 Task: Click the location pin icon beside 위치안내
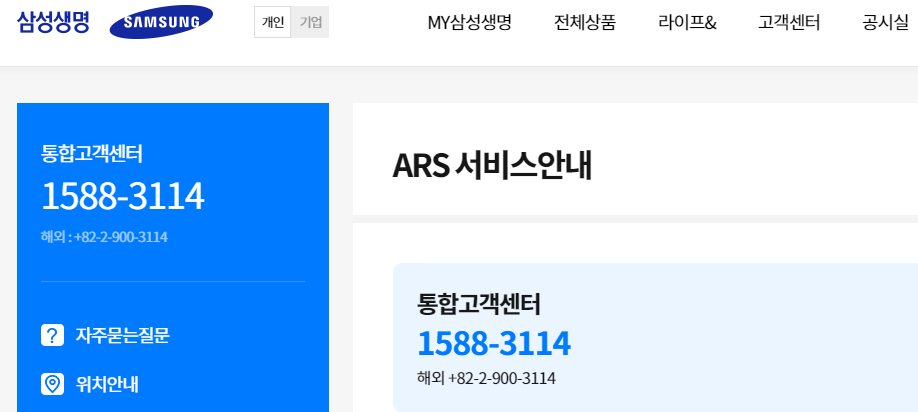point(52,384)
